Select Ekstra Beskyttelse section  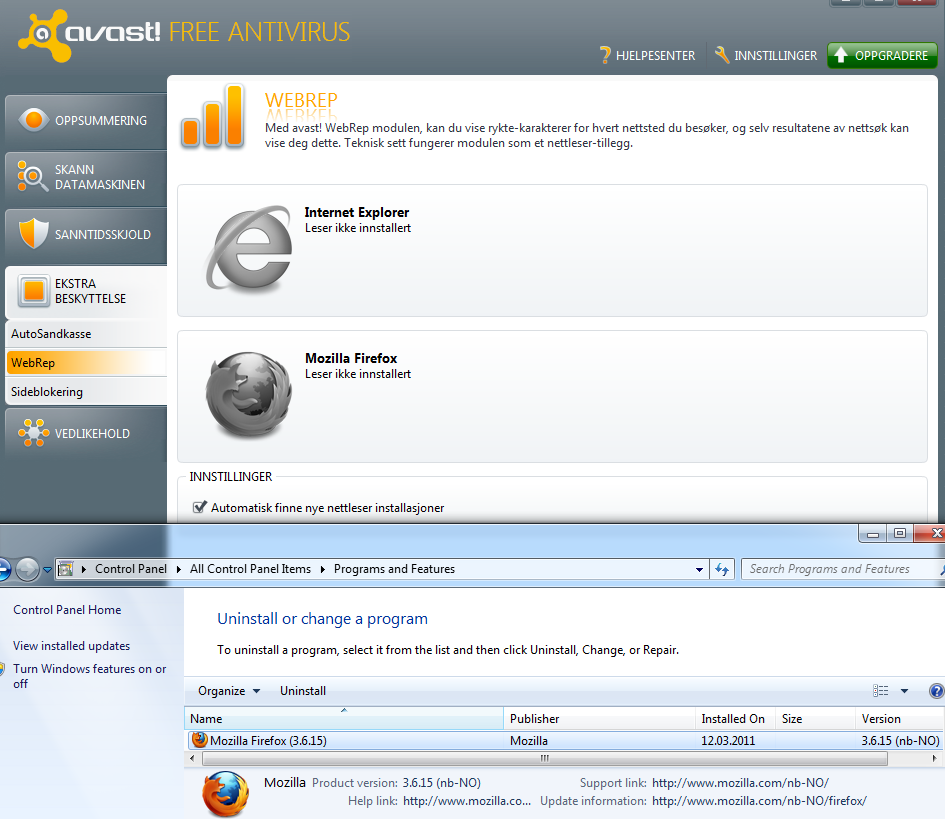[x=86, y=291]
